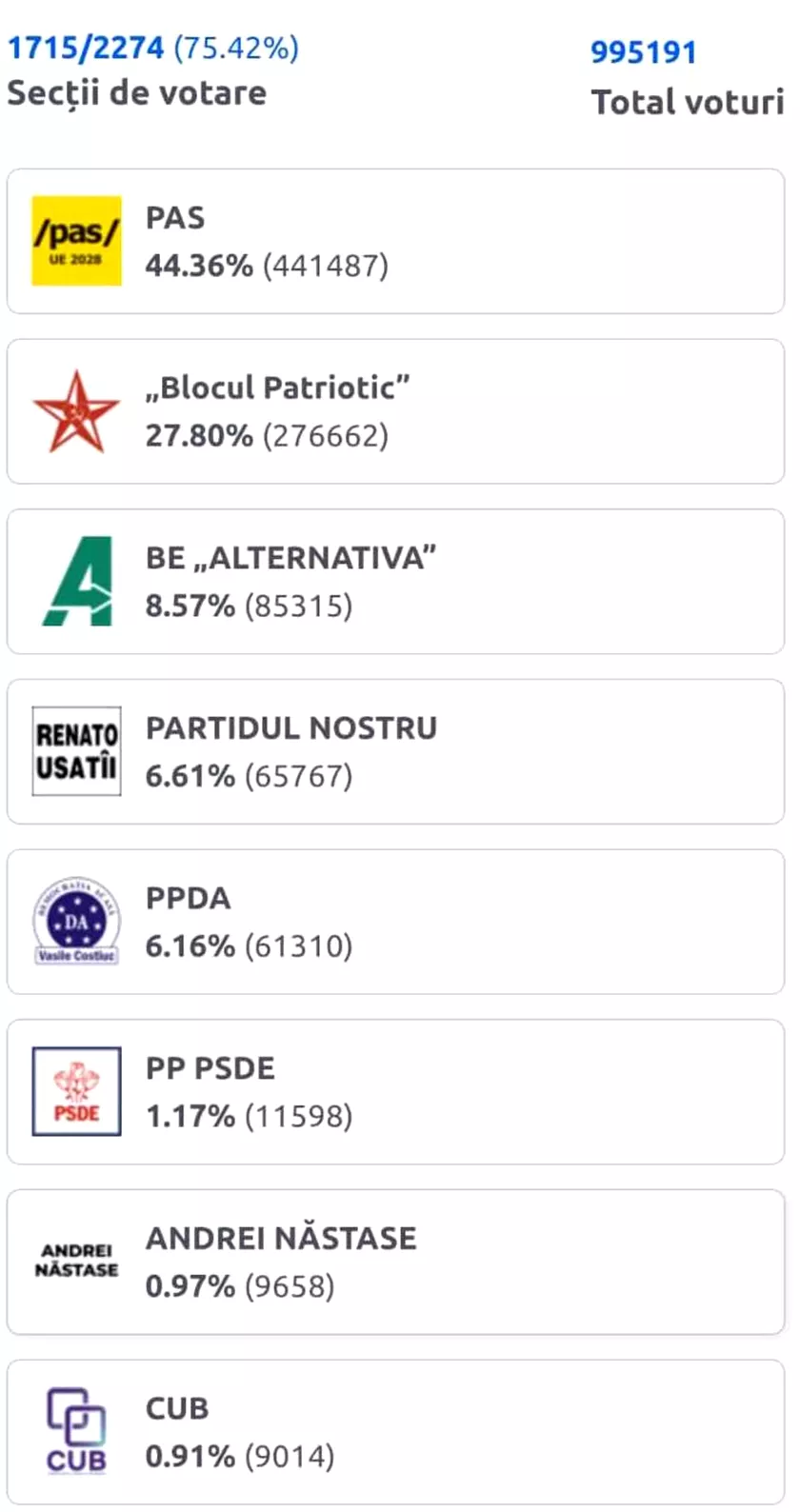
Task: Click the PARTIDUL NOSTRU party name
Action: (x=290, y=727)
